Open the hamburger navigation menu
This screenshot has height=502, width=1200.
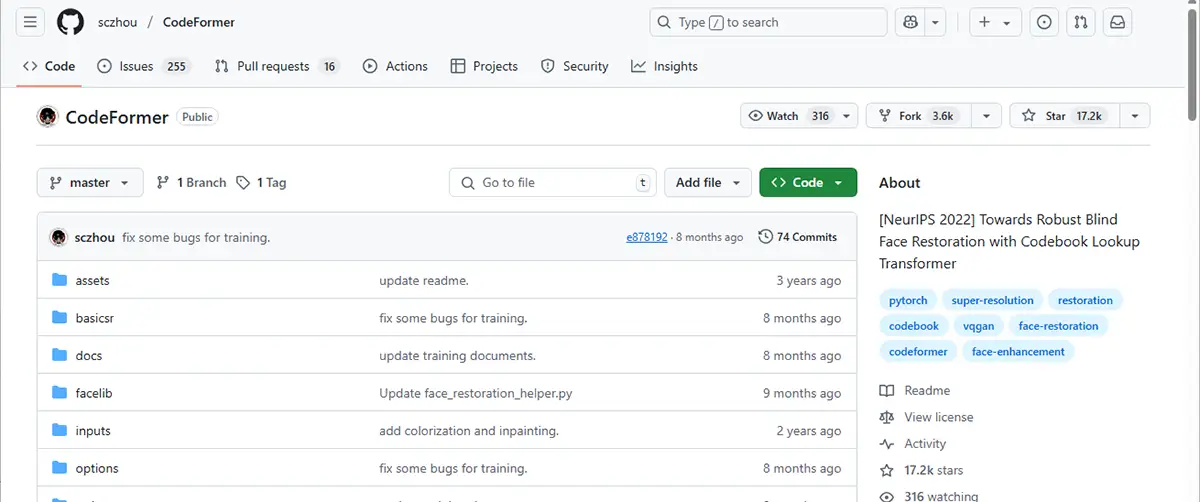pos(30,22)
